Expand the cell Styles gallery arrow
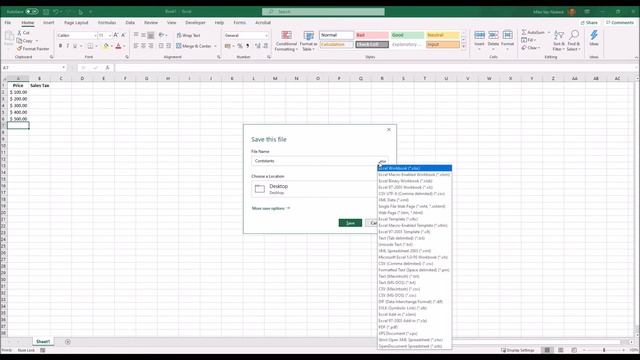The width and height of the screenshot is (640, 360). (x=463, y=47)
